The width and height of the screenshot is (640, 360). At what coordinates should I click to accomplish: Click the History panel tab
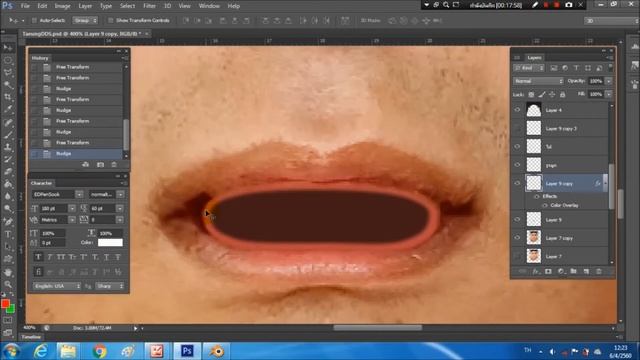click(x=40, y=58)
